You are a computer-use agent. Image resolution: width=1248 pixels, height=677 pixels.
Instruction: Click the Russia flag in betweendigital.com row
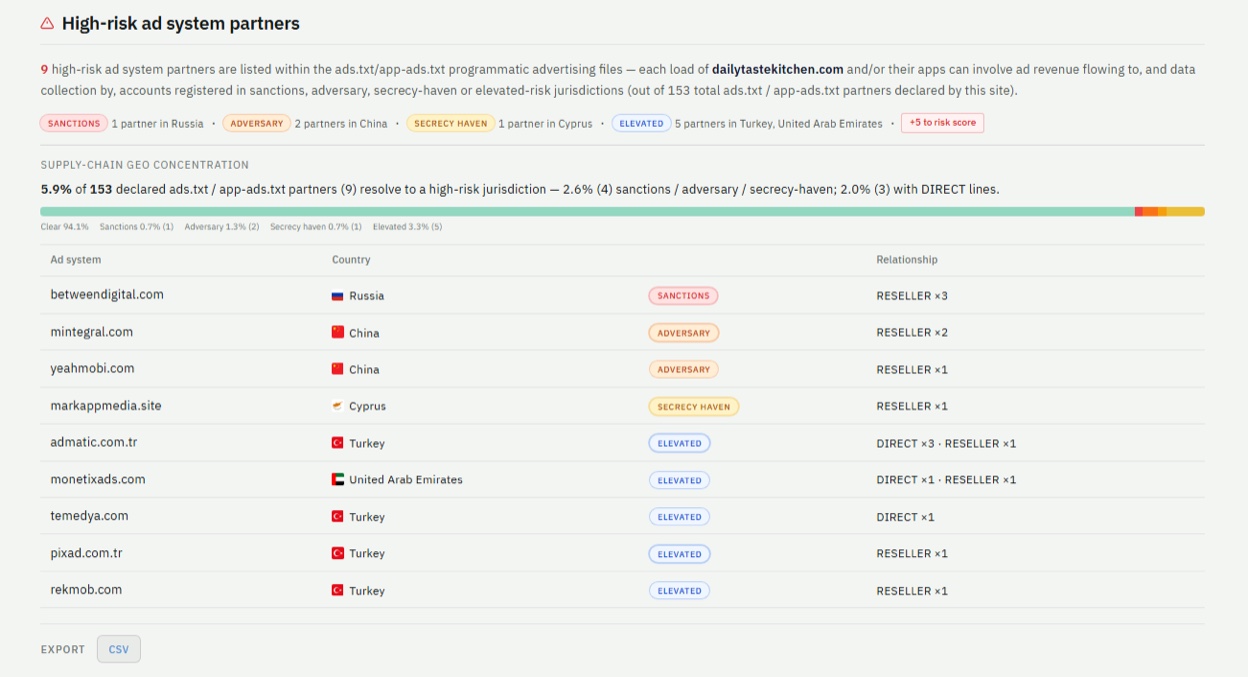(x=338, y=296)
